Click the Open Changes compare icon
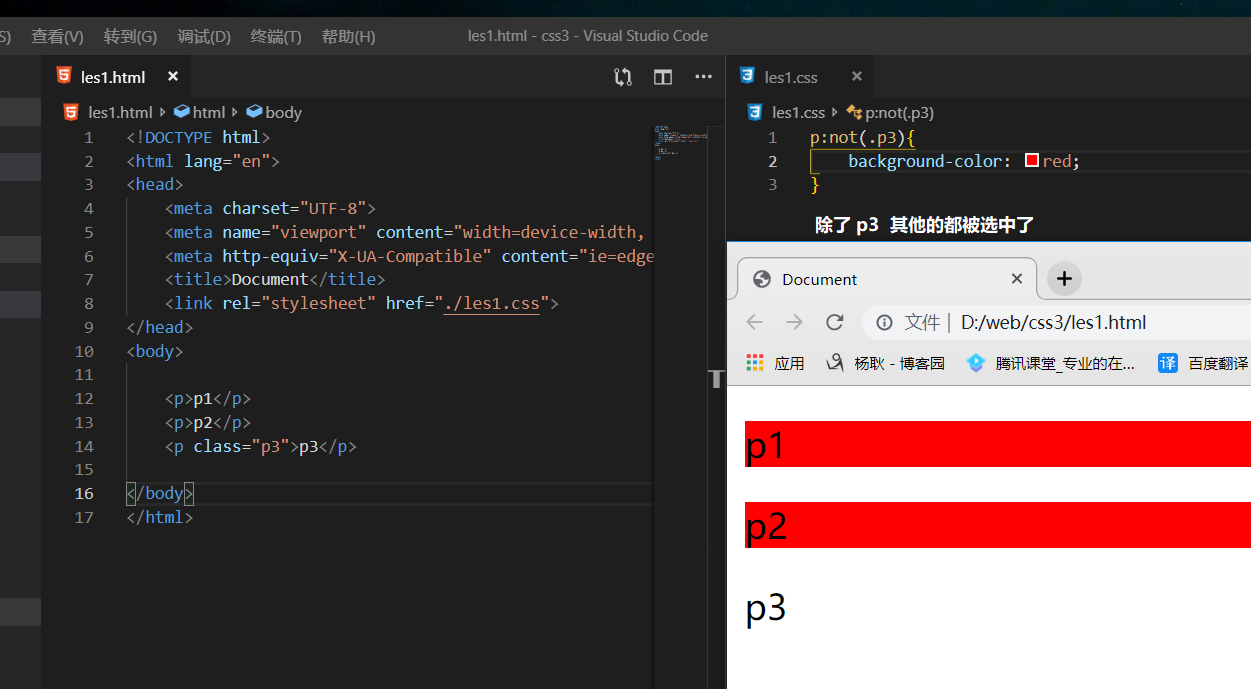Viewport: 1251px width, 689px height. (x=623, y=77)
